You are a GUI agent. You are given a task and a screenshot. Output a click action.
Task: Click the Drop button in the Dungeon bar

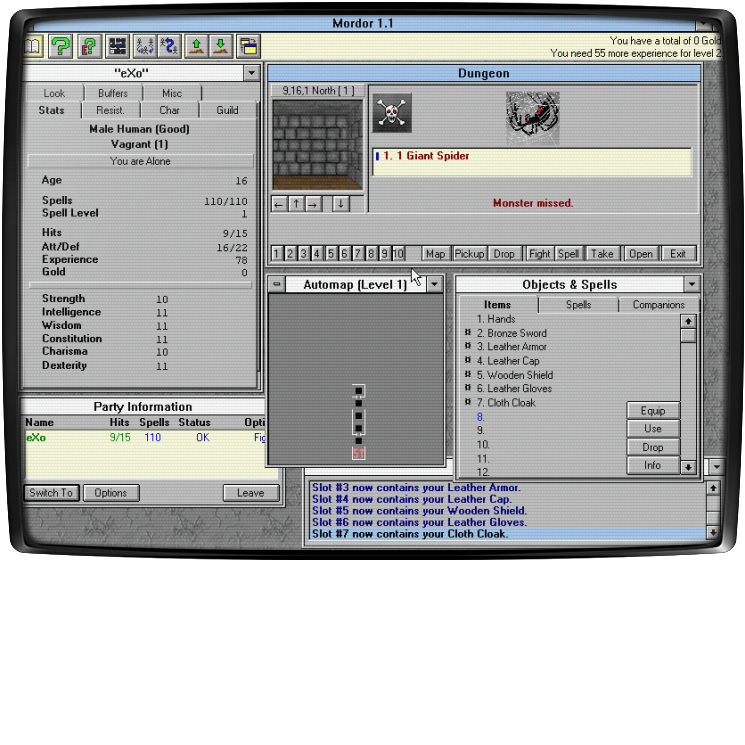coord(504,254)
